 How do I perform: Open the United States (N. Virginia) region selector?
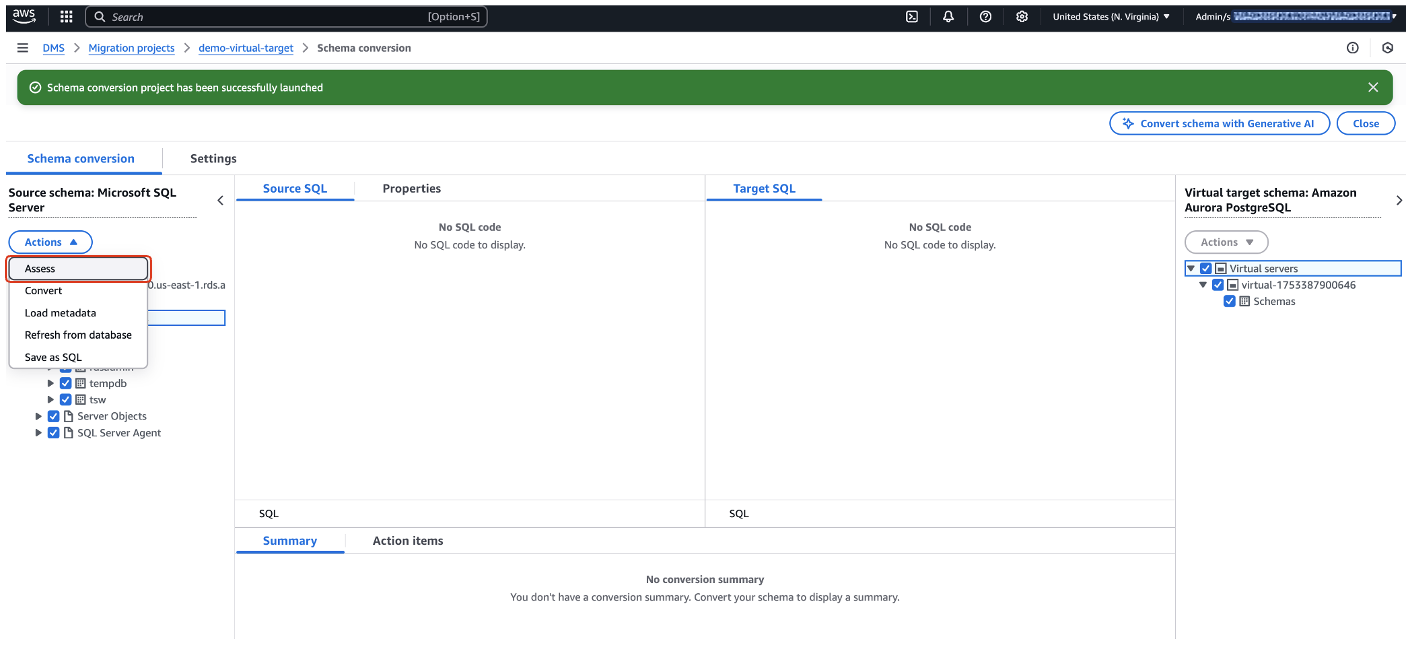1111,17
